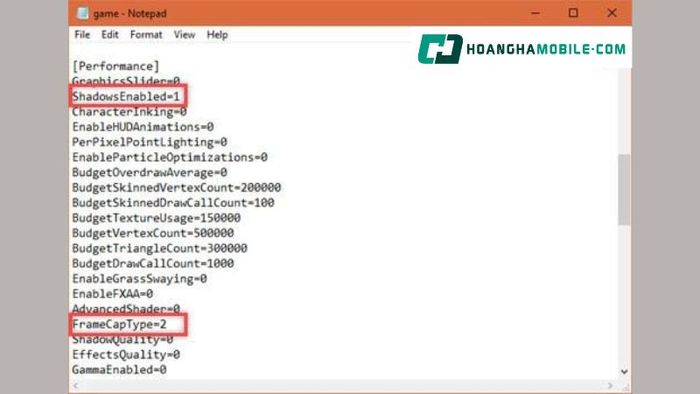The width and height of the screenshot is (700, 394).
Task: Click the BudgetDrawCallCount=1000 line
Action: point(153,263)
